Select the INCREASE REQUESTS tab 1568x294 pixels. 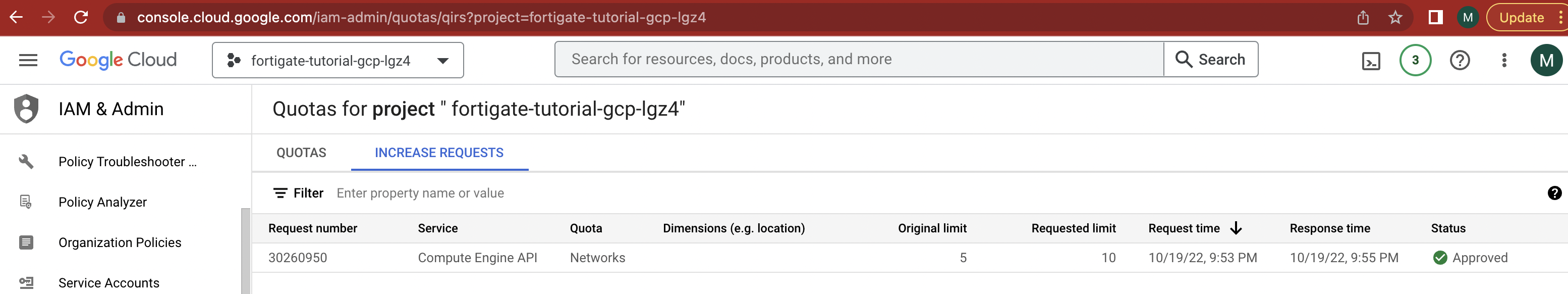click(x=439, y=153)
